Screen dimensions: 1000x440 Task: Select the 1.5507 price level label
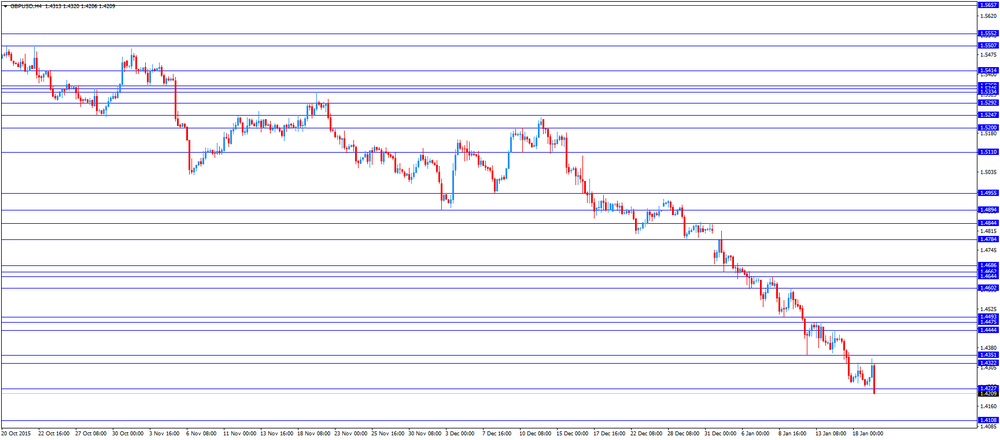coord(988,45)
